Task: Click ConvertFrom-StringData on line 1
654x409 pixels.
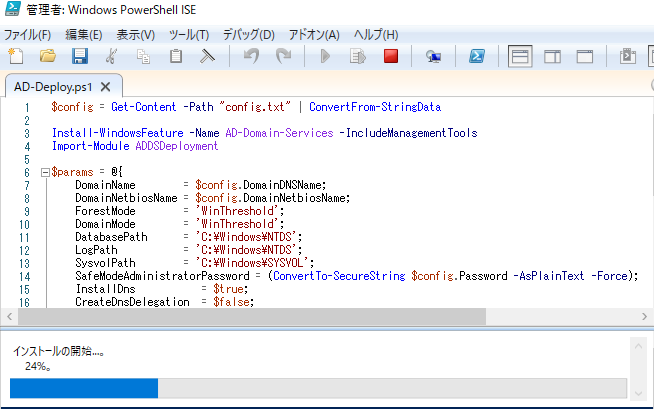Action: pyautogui.click(x=375, y=107)
